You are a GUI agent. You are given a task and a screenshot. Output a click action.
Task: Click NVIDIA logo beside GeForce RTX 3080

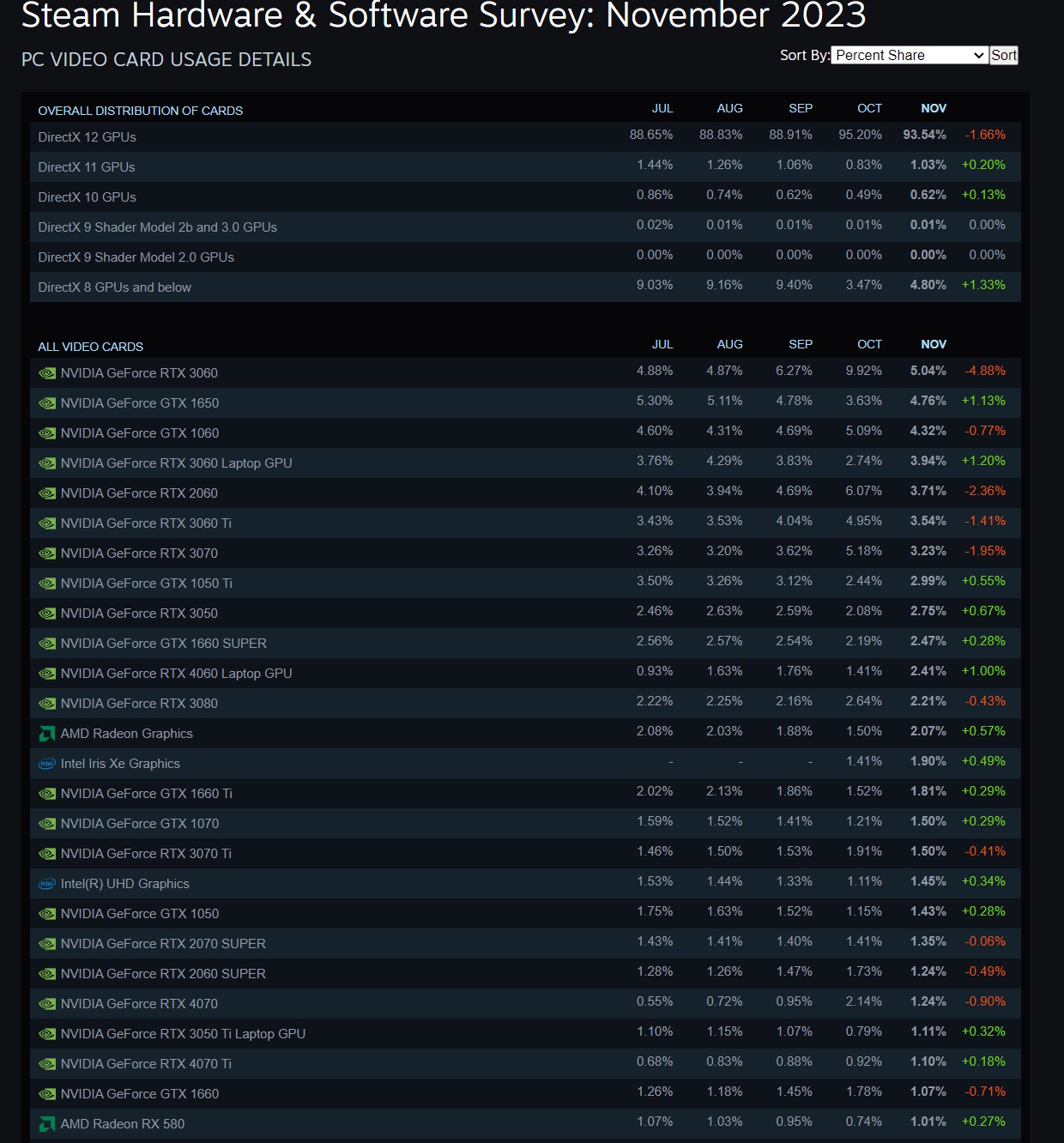tap(47, 704)
